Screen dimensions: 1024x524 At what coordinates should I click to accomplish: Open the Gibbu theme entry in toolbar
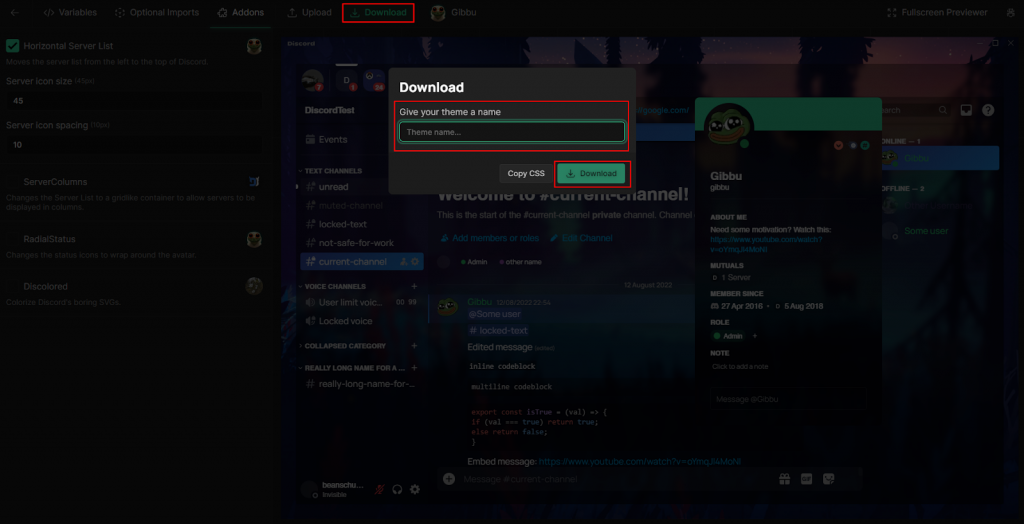pos(453,12)
